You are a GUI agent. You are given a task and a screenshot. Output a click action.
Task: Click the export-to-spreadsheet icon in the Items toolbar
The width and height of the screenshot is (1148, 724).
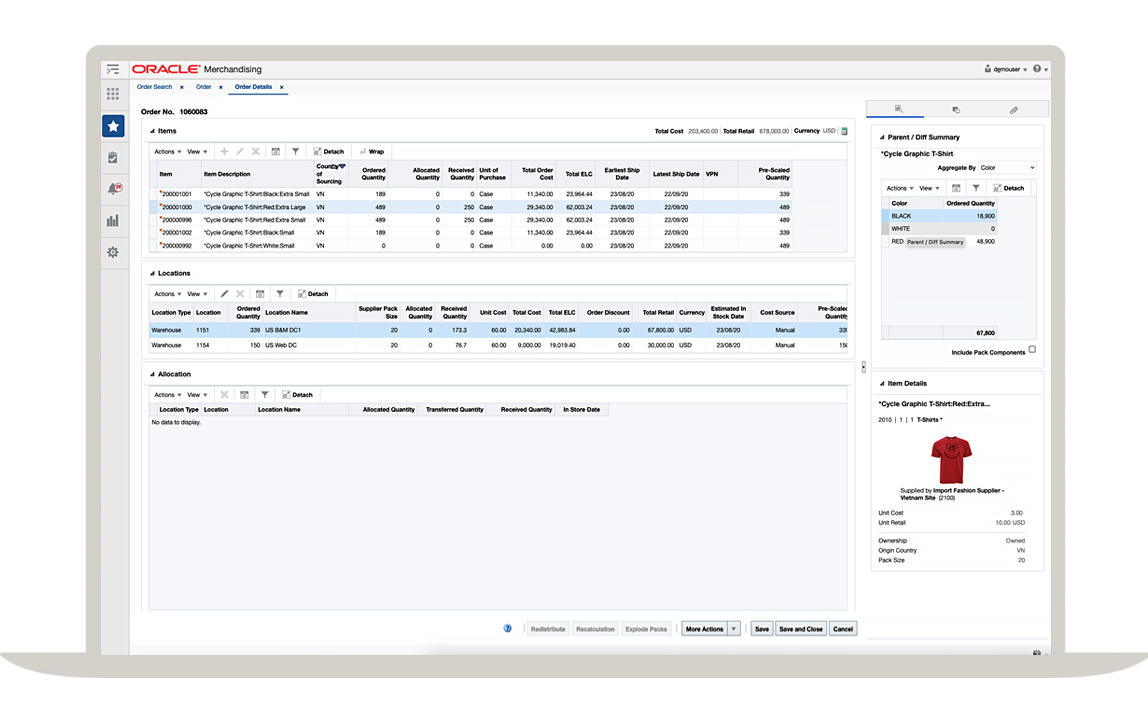(x=276, y=151)
